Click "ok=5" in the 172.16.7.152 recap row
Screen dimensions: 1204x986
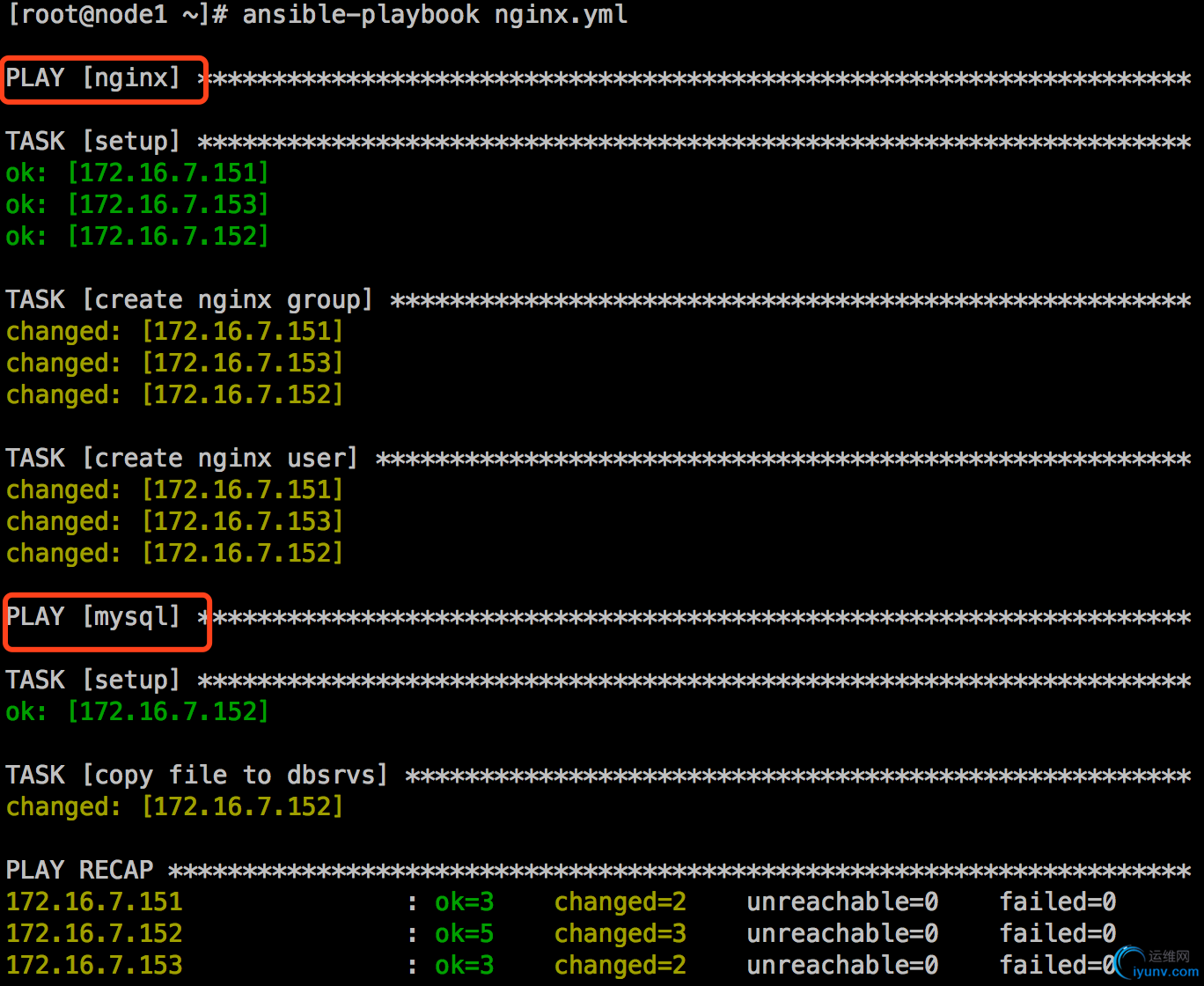(x=465, y=934)
